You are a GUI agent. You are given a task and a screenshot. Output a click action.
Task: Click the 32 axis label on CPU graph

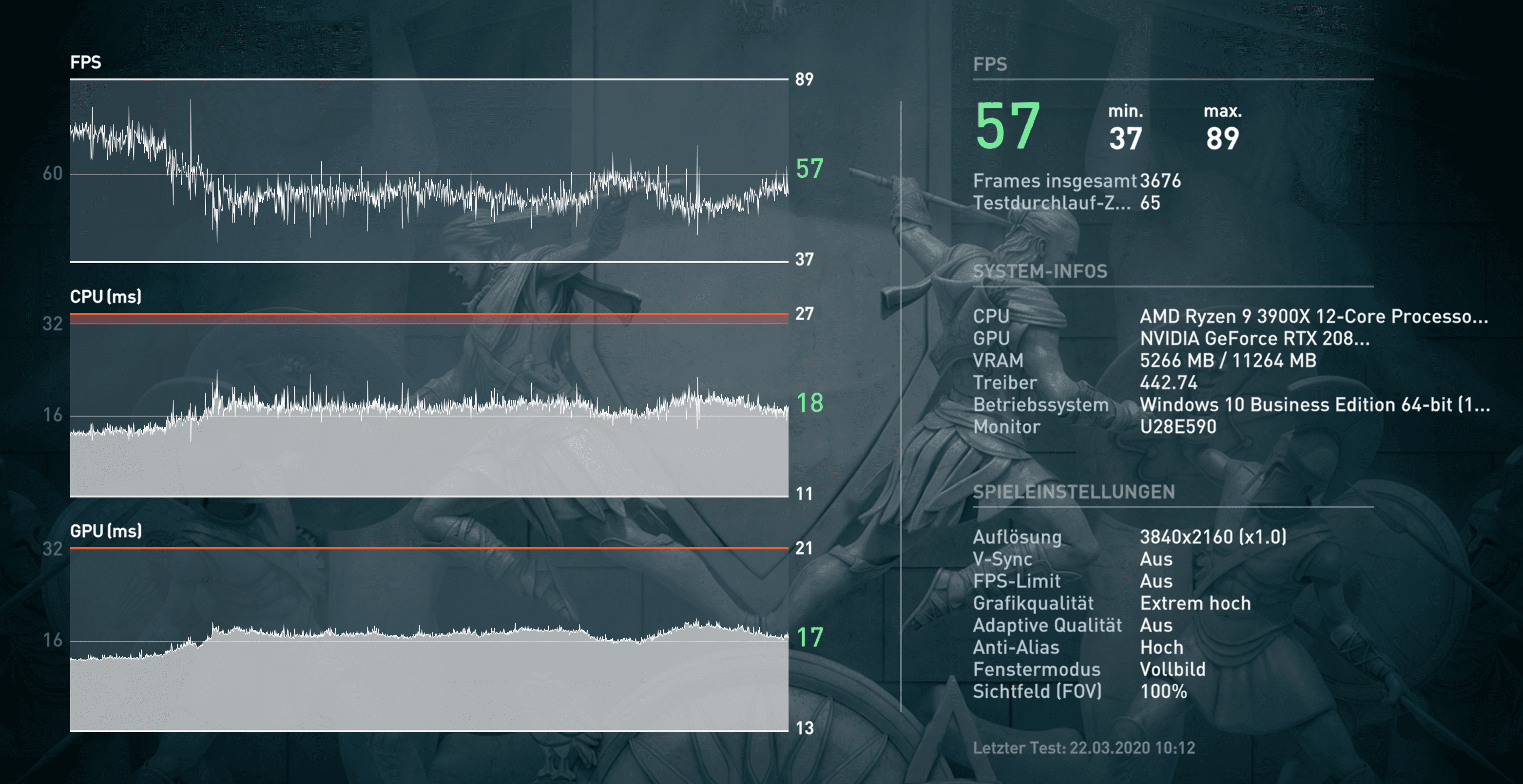click(53, 324)
